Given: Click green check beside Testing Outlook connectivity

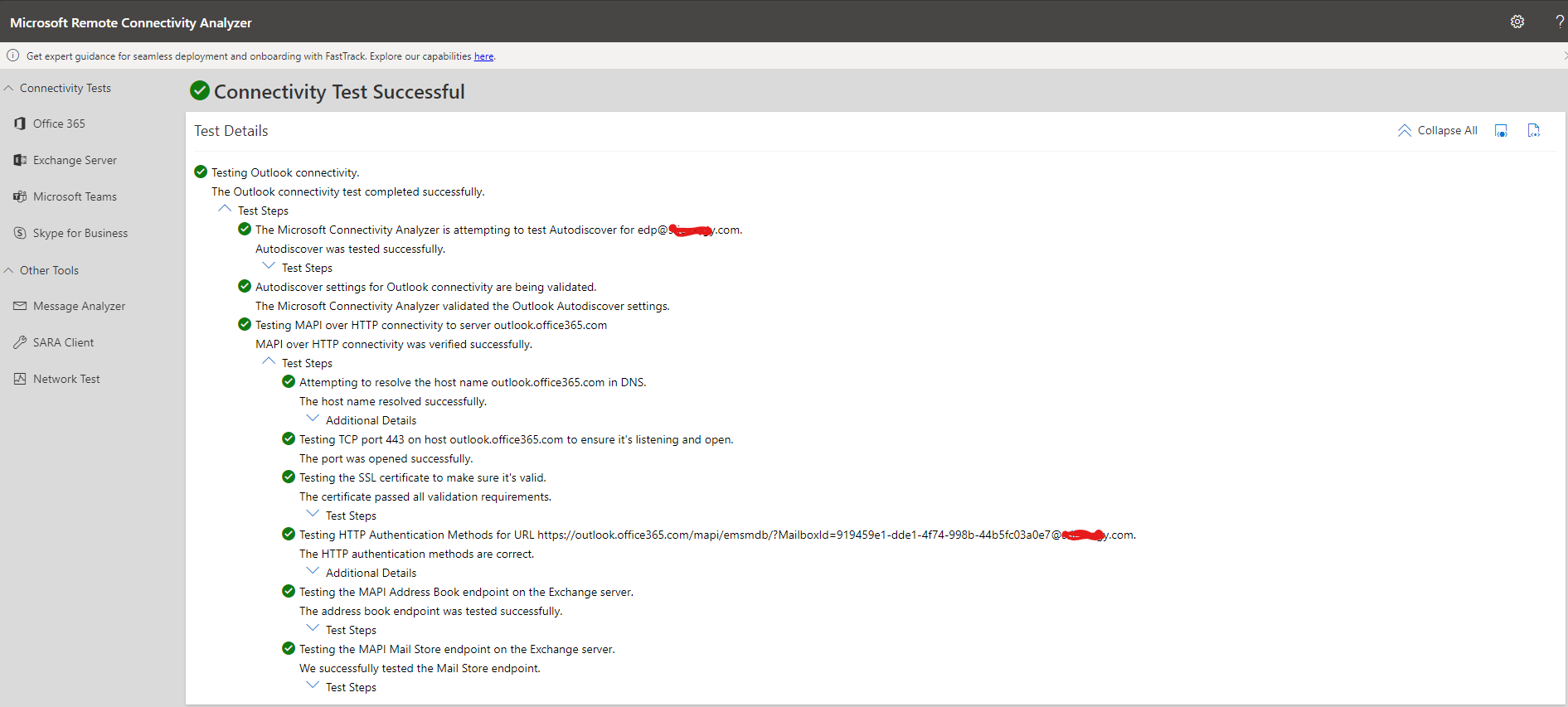Looking at the screenshot, I should (201, 172).
